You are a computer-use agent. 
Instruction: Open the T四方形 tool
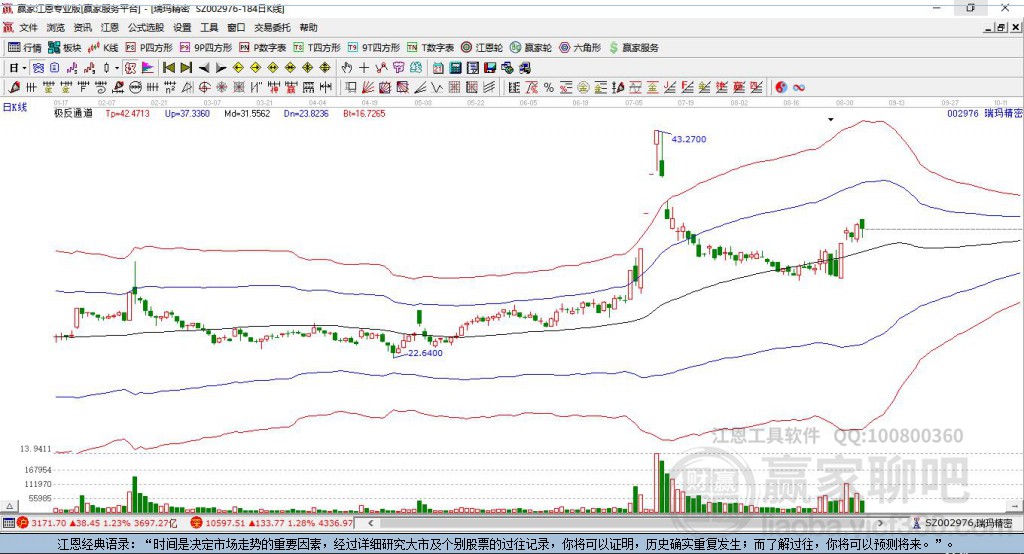(x=317, y=48)
